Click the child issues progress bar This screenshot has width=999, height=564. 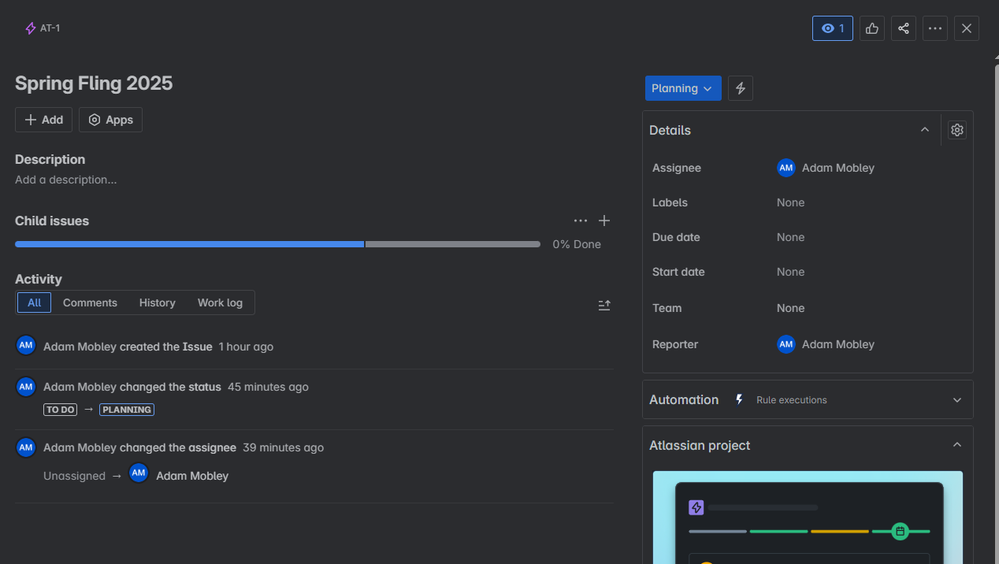(x=278, y=244)
